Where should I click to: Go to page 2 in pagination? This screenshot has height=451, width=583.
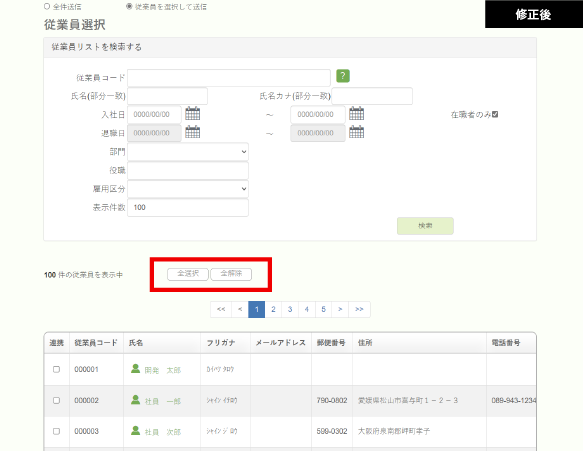(273, 309)
